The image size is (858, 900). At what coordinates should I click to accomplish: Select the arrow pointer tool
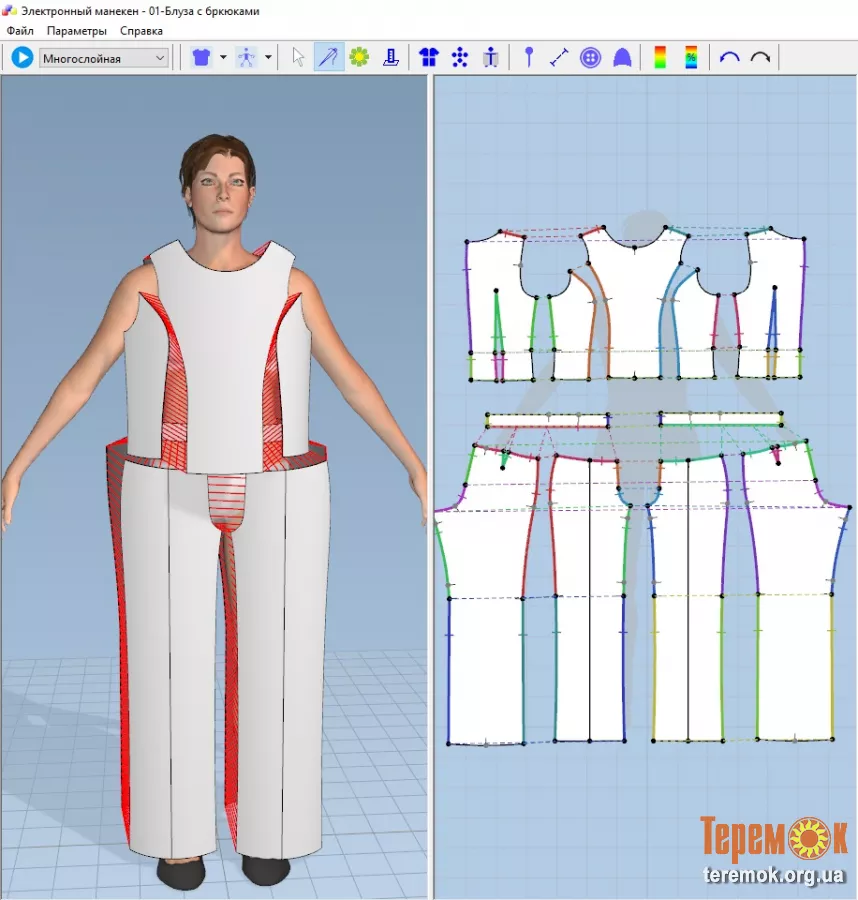click(x=298, y=58)
